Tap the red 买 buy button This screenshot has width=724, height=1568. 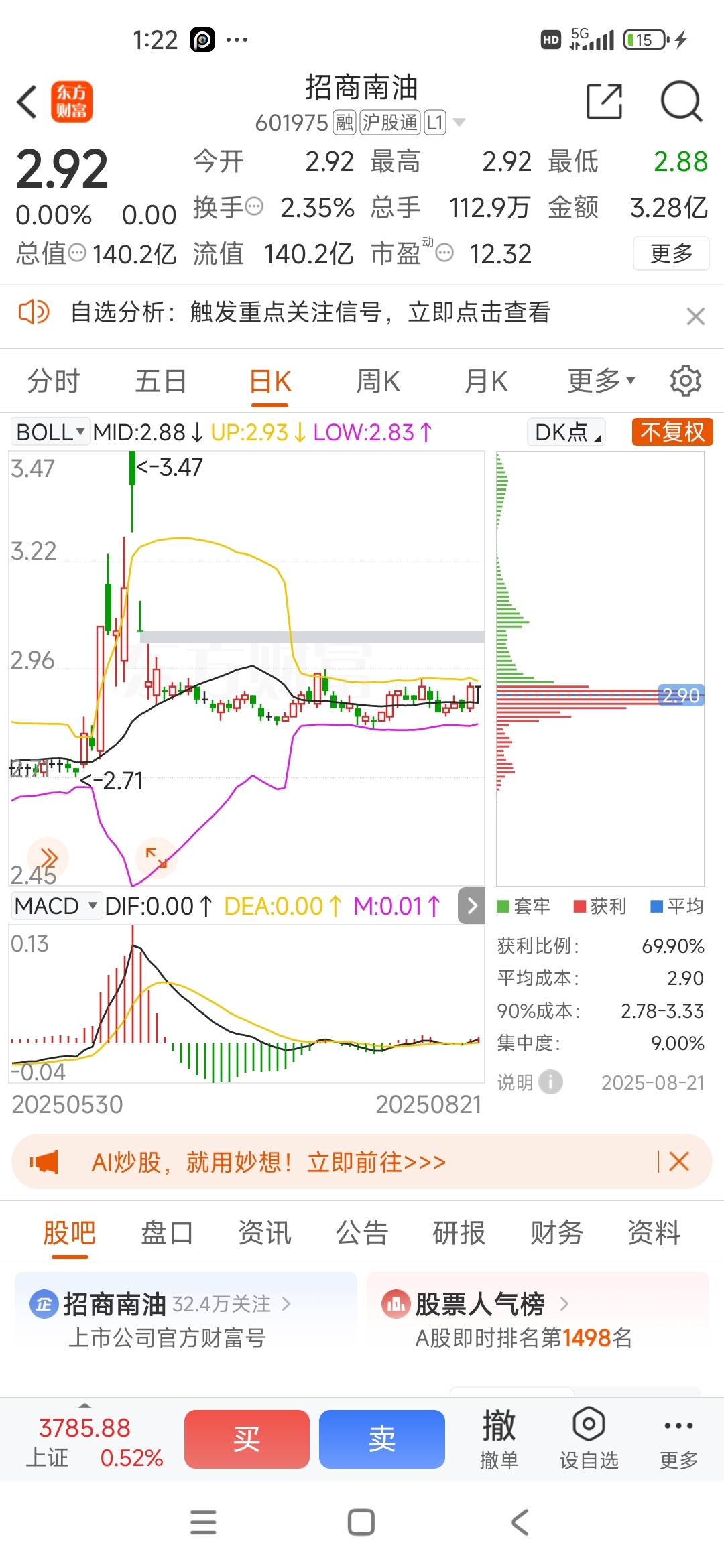pyautogui.click(x=247, y=1439)
